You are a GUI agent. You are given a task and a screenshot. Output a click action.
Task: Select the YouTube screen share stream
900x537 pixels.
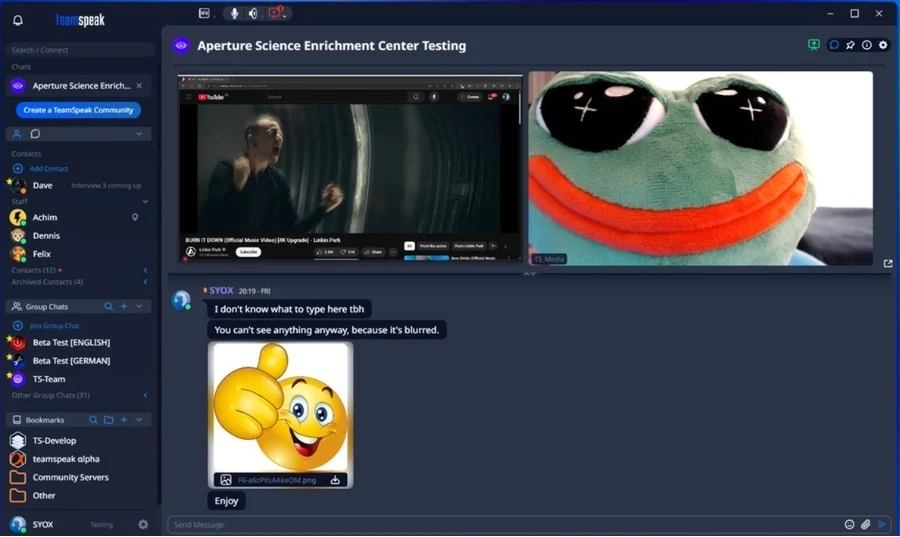[x=350, y=168]
